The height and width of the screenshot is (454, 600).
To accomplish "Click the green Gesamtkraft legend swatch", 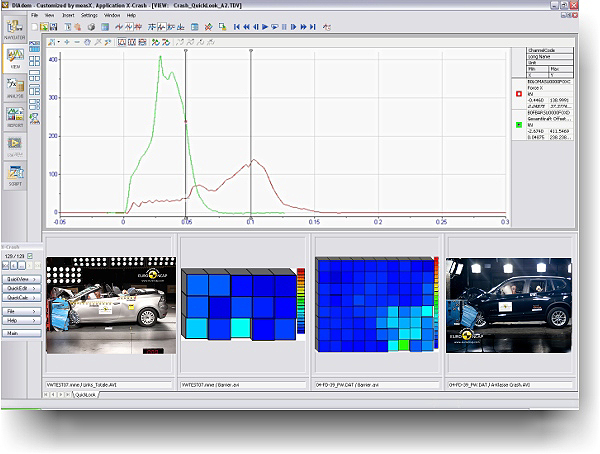I will pyautogui.click(x=519, y=125).
